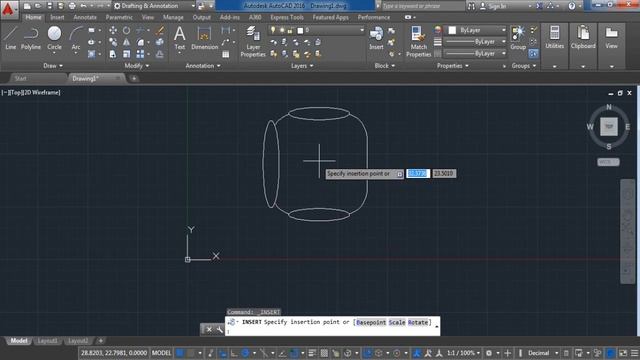The height and width of the screenshot is (360, 640).
Task: Select the Copy tool in Modify panel
Action: click(x=113, y=42)
